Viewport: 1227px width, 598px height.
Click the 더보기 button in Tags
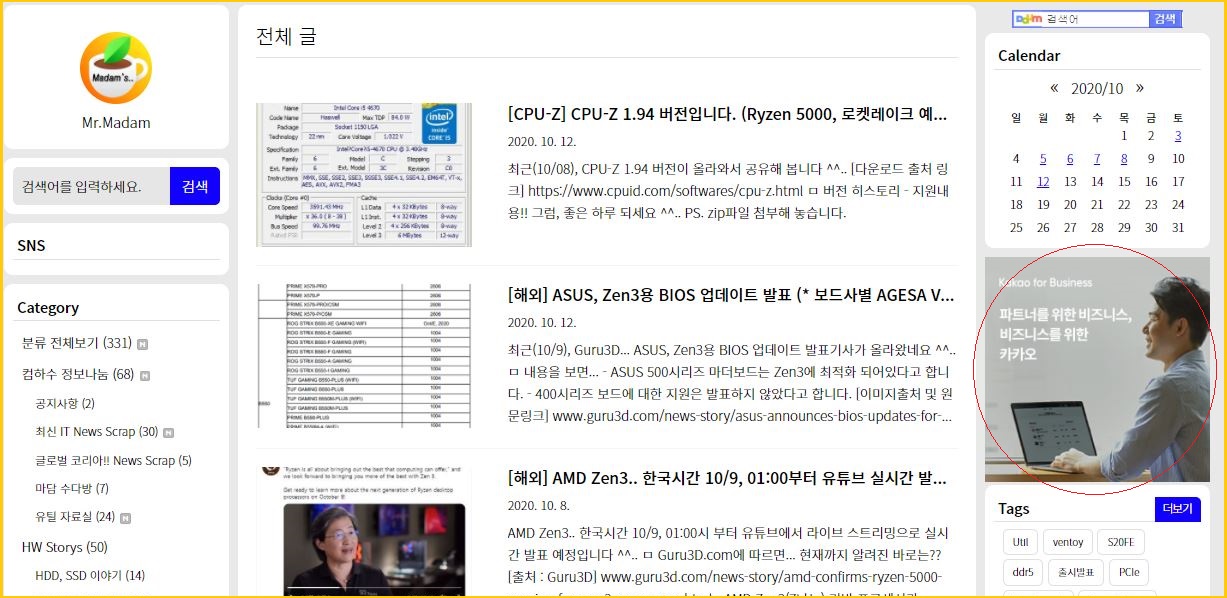pos(1177,509)
